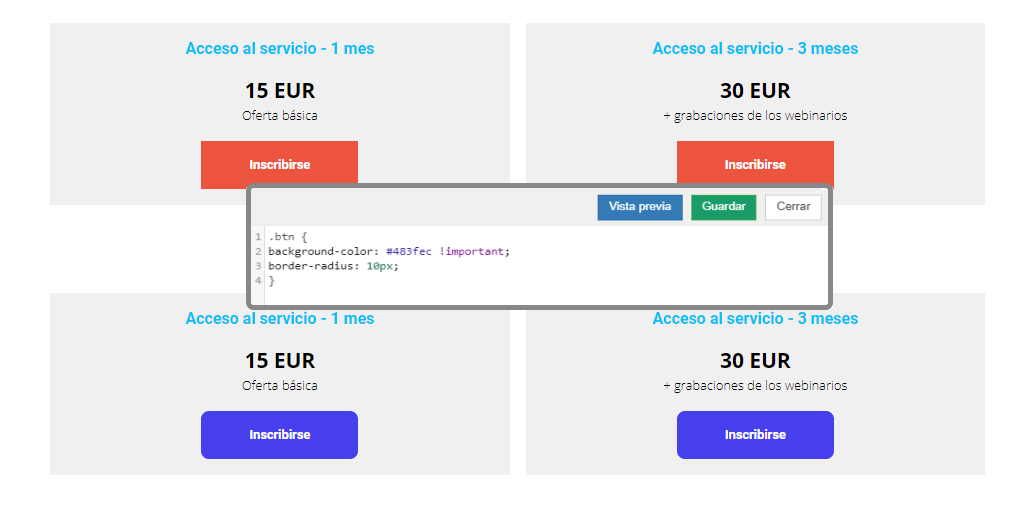This screenshot has width=1036, height=516.
Task: Click the 3 meses heading in the red-button card
Action: coord(755,48)
